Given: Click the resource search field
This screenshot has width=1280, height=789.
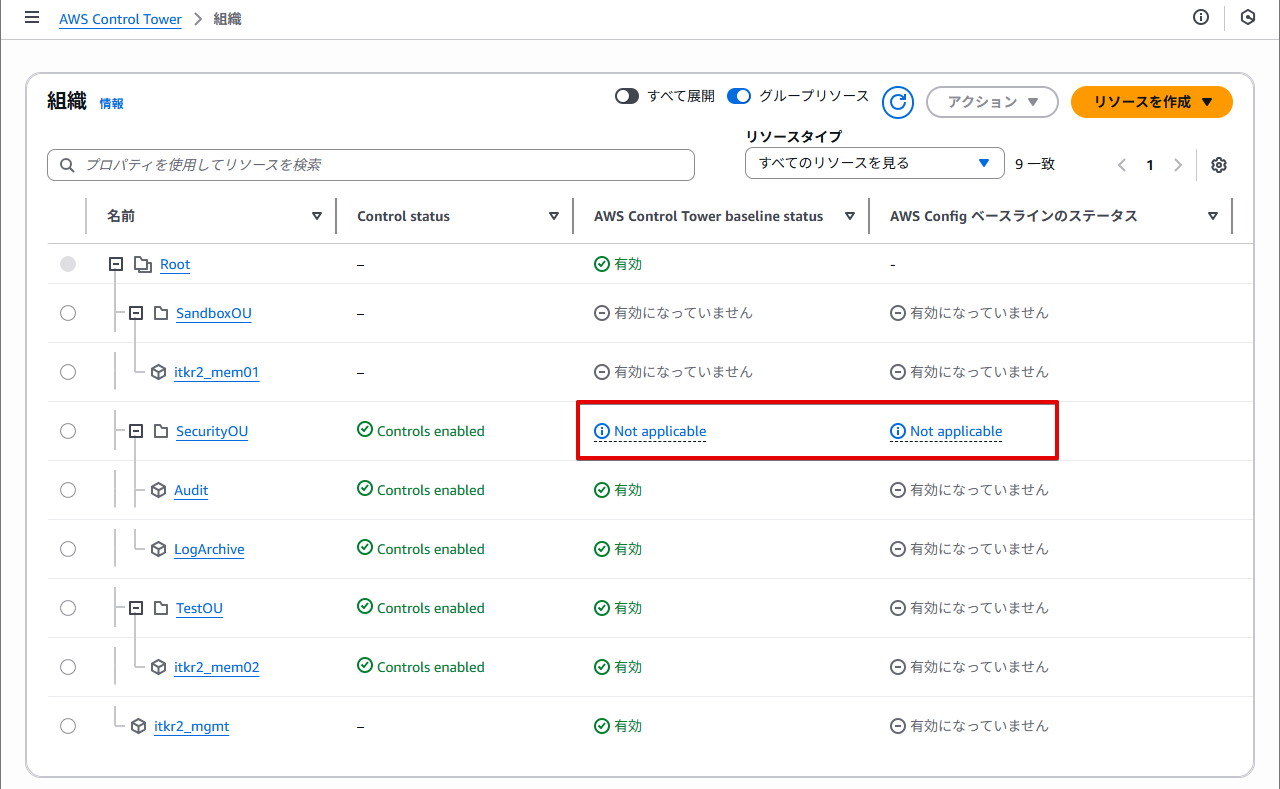Looking at the screenshot, I should [x=370, y=165].
